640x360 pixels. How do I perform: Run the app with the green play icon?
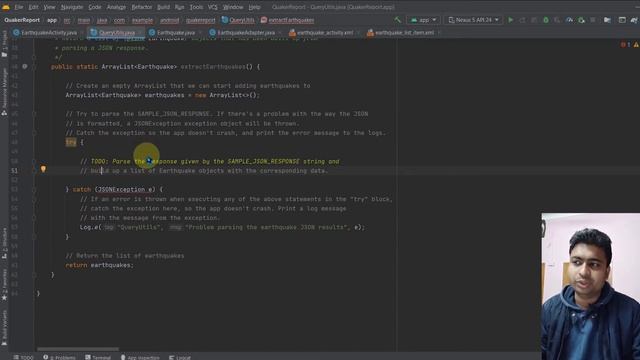pos(511,20)
